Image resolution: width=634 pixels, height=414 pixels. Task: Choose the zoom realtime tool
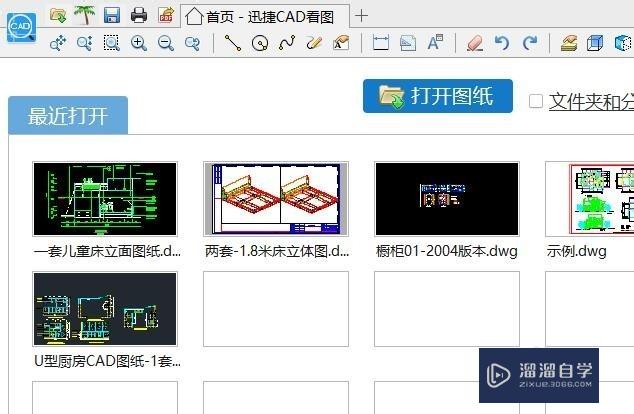(x=85, y=43)
